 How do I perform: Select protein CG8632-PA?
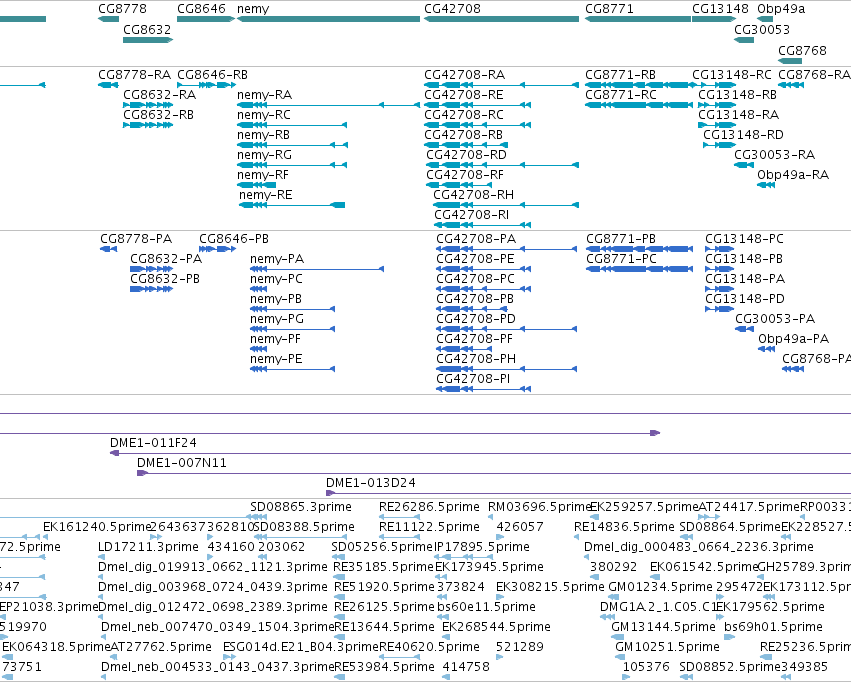click(x=151, y=269)
